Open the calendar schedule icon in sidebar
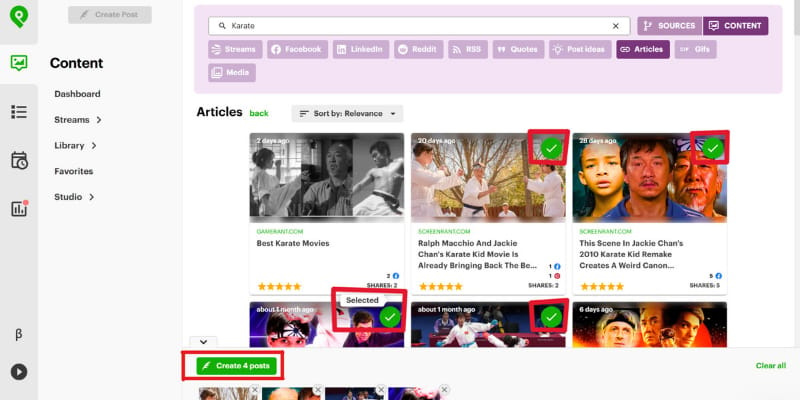 19,160
